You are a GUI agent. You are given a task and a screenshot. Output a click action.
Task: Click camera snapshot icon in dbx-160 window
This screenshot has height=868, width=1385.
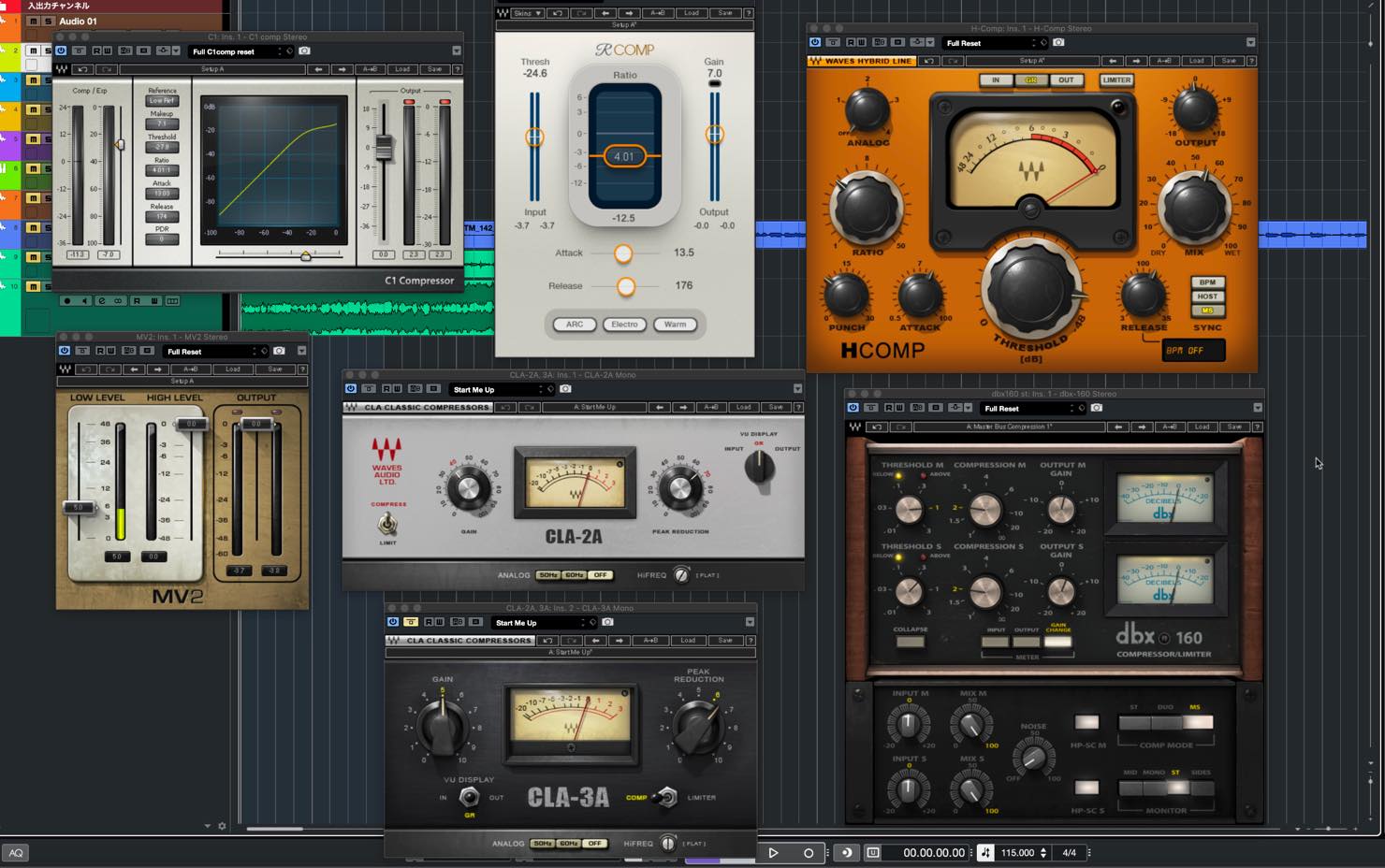pos(1097,408)
